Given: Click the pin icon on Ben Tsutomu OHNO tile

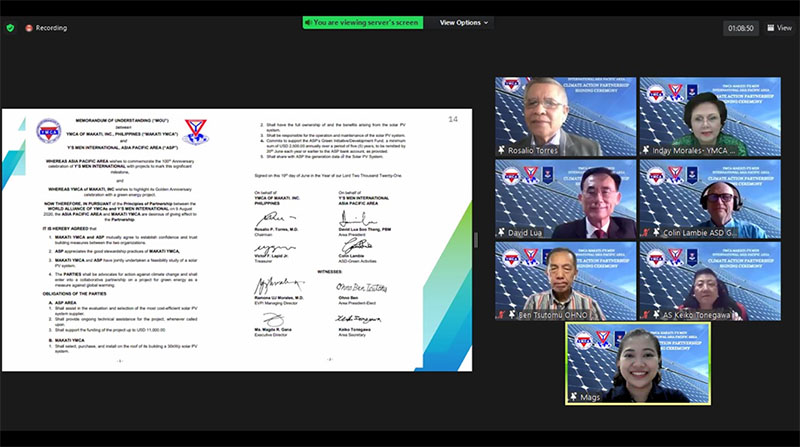Looking at the screenshot, I should click(x=512, y=315).
